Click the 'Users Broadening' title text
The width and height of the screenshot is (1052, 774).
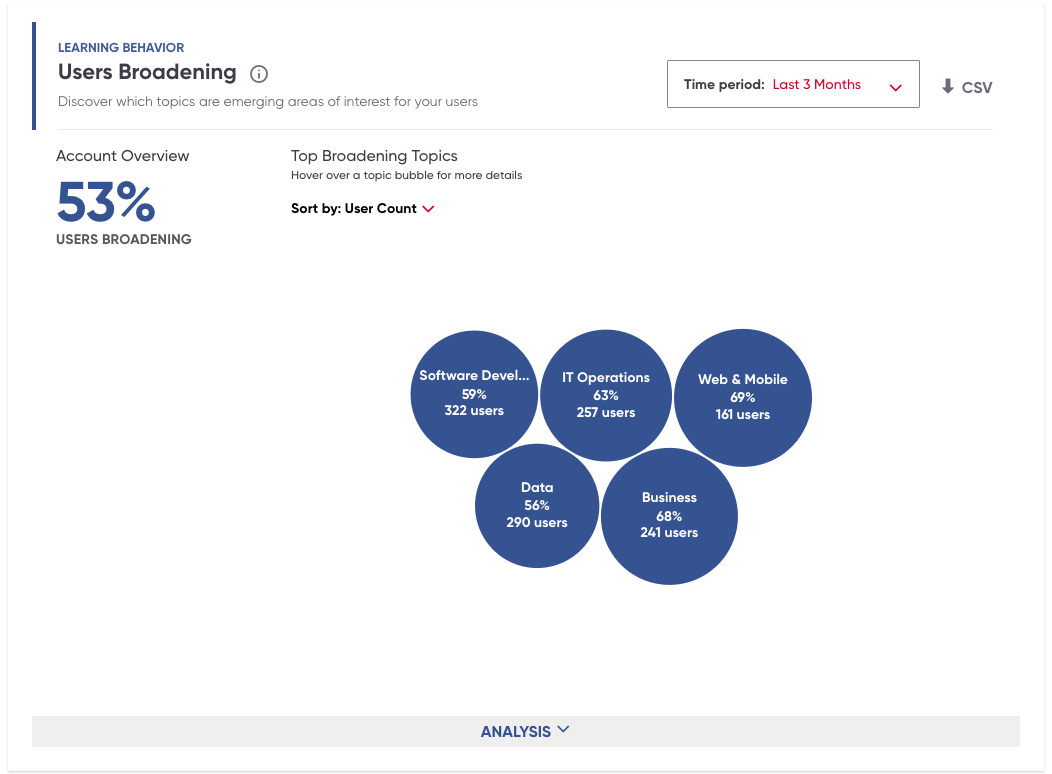(x=147, y=72)
